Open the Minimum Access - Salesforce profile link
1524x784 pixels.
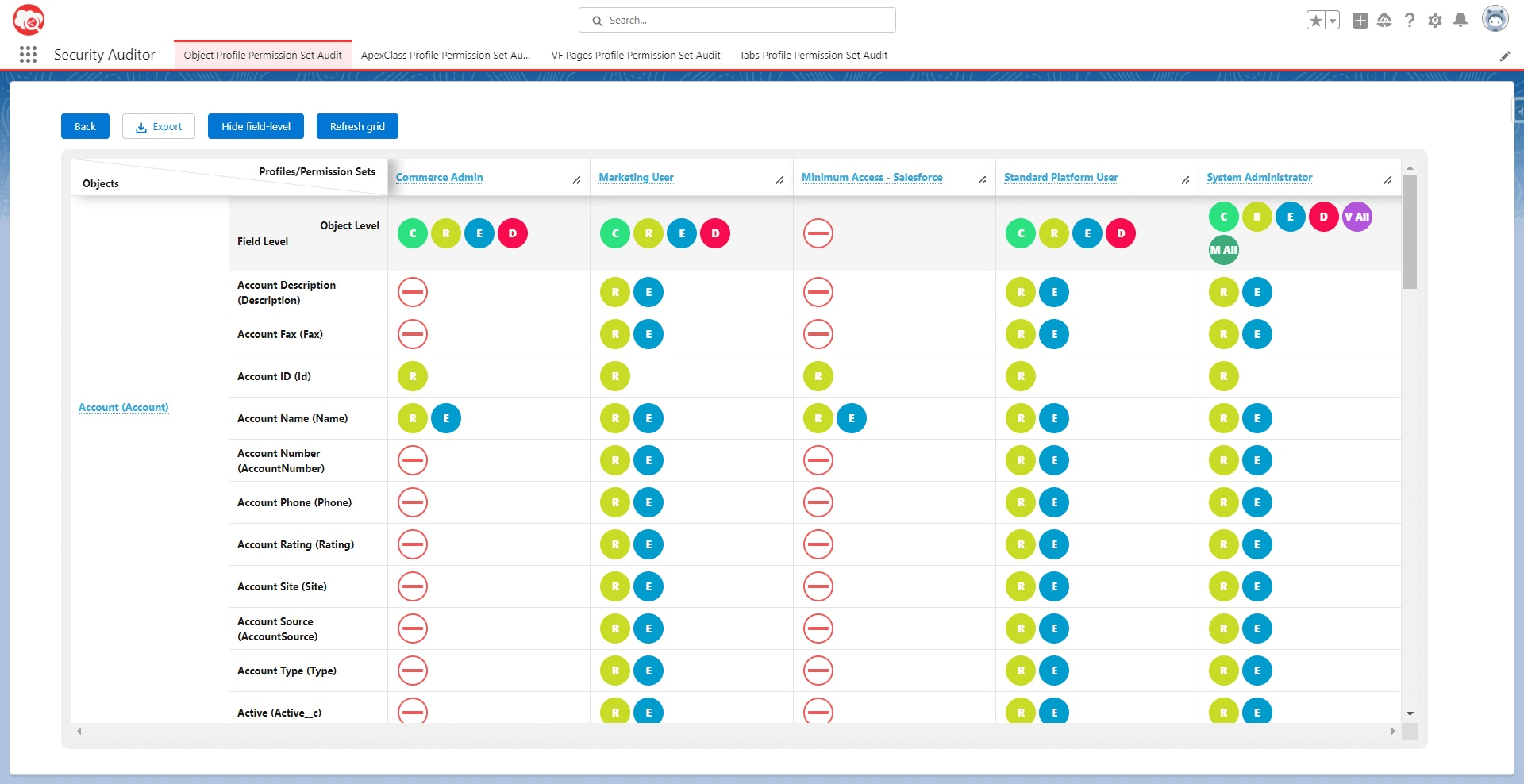[x=872, y=178]
